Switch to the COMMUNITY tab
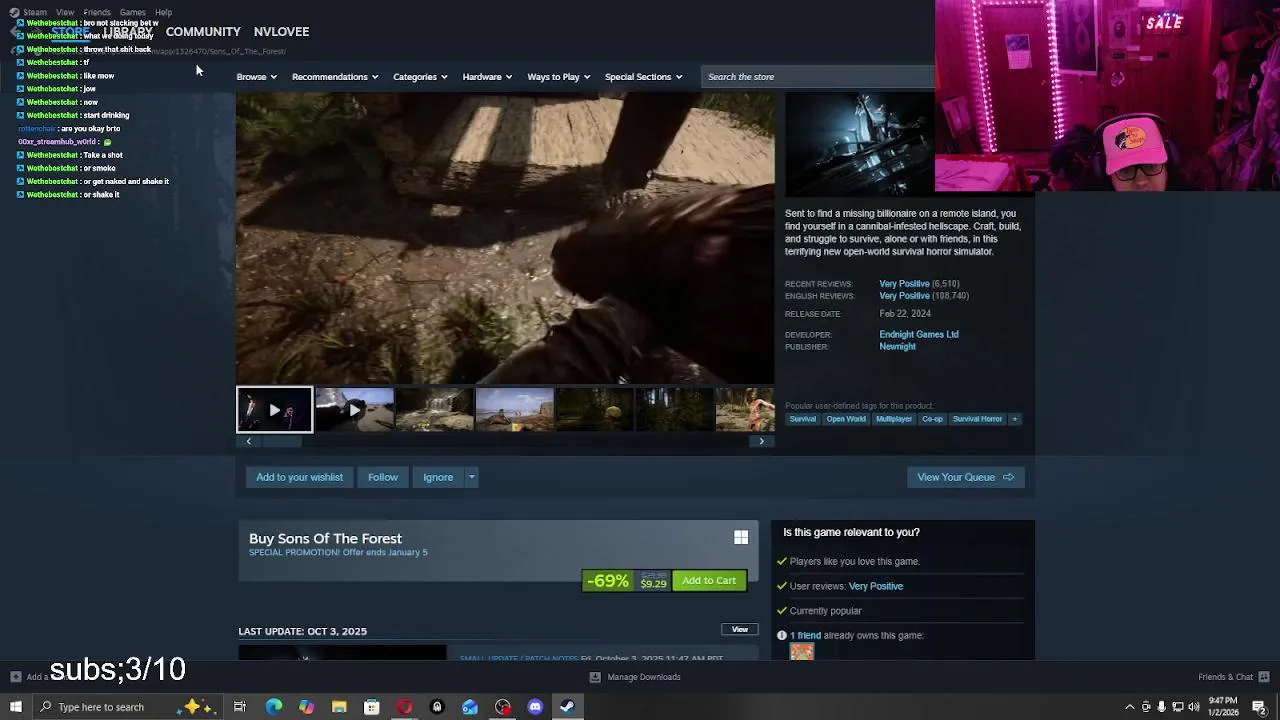Screen dimensions: 1280x720 coord(203,32)
